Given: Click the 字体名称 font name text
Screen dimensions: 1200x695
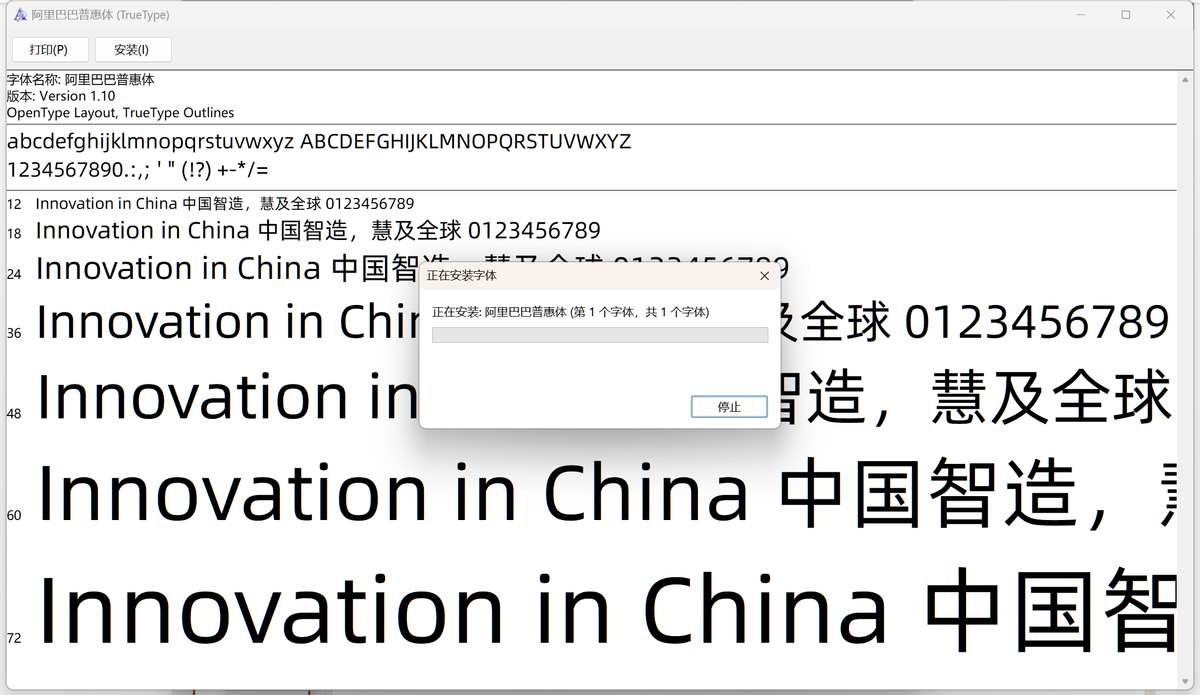Looking at the screenshot, I should (x=80, y=79).
